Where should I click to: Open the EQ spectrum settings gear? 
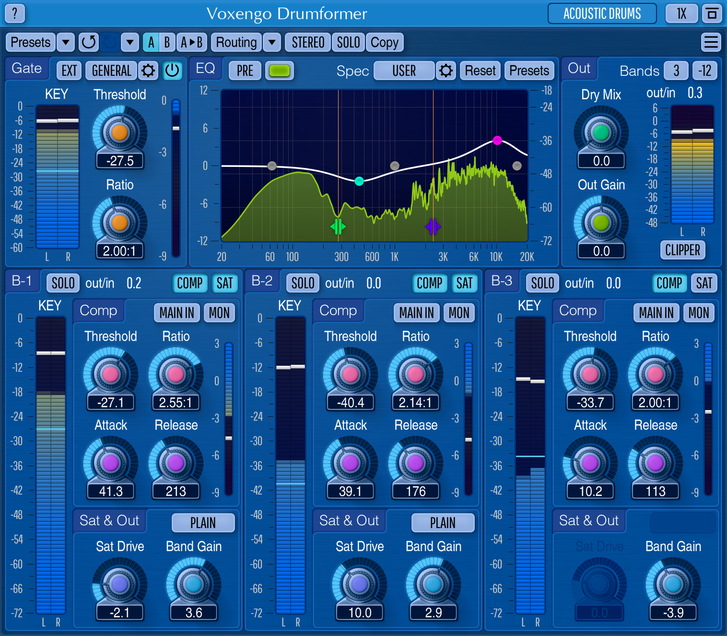(446, 70)
